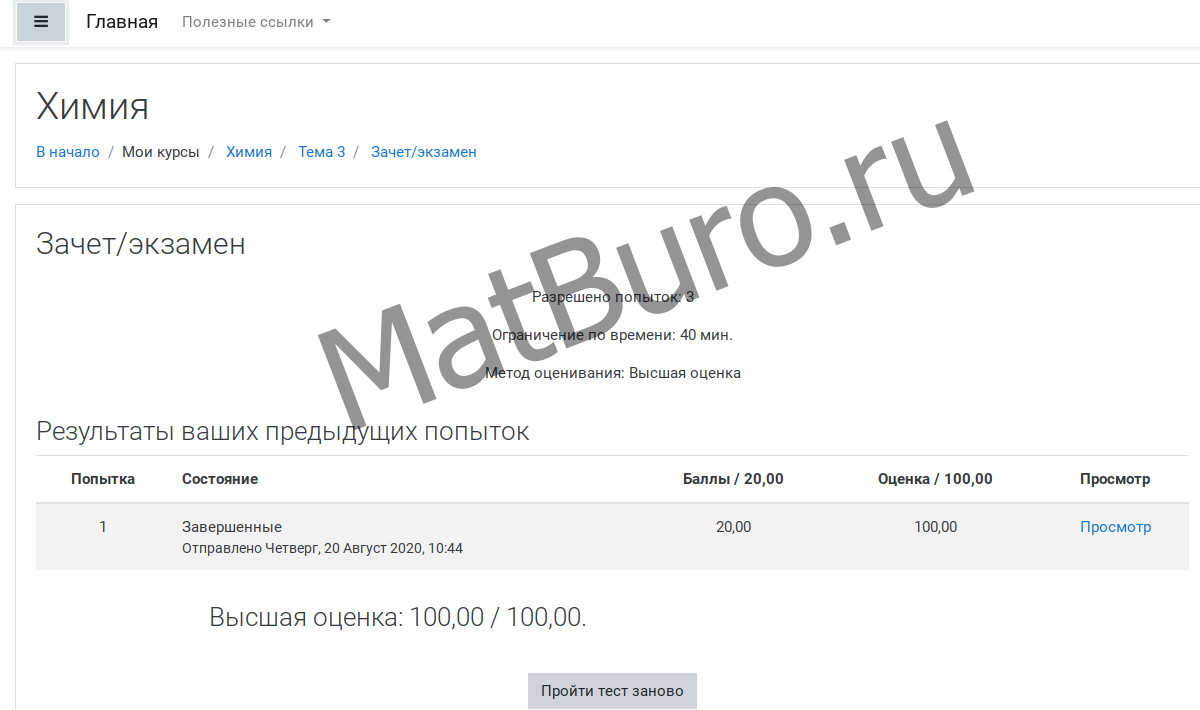Click the caret arrow next to Полезные ссылки
Viewport: 1200px width, 710px height.
tap(326, 22)
